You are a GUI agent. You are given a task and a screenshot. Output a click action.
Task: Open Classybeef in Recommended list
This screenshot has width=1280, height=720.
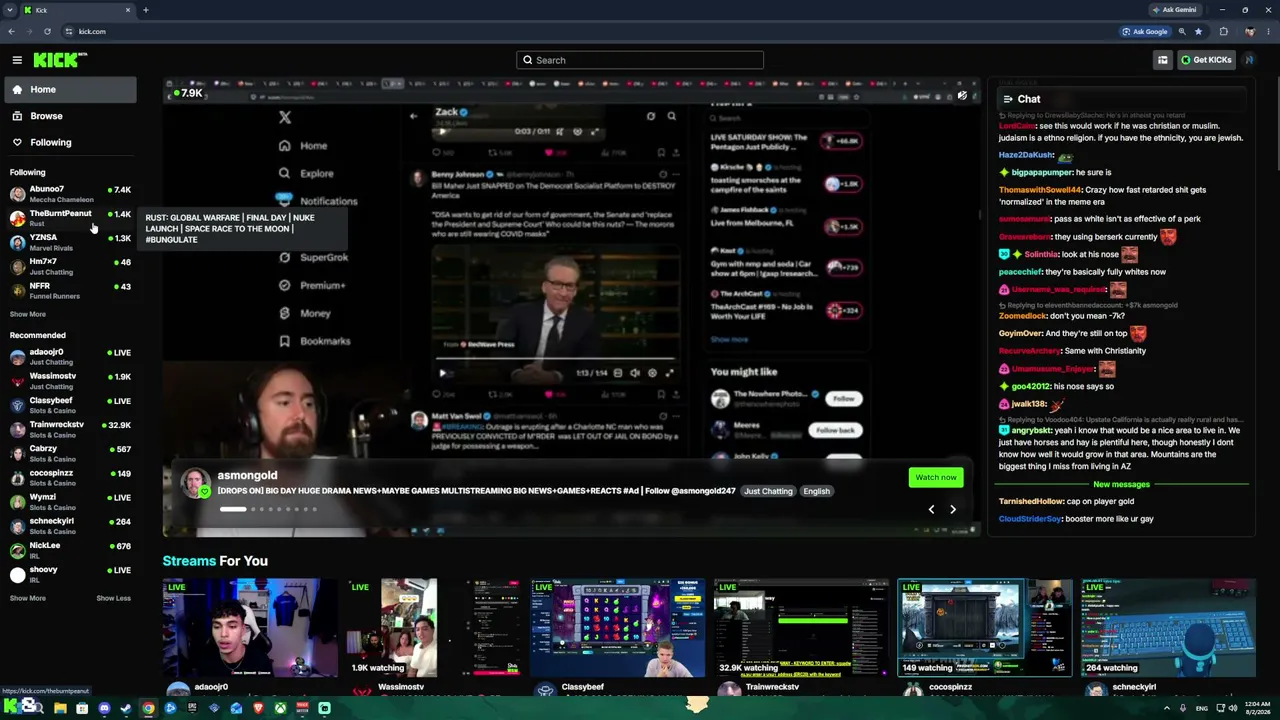(69, 405)
